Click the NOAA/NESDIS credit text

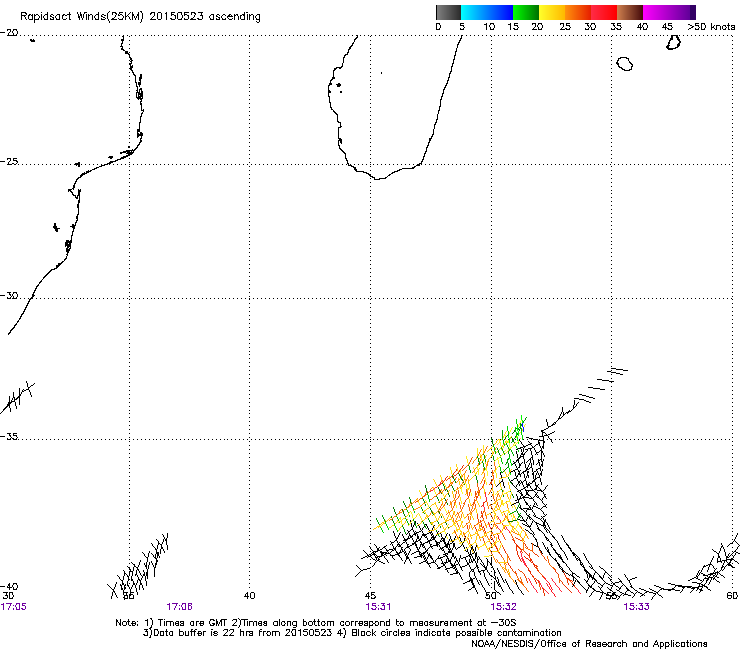click(589, 644)
